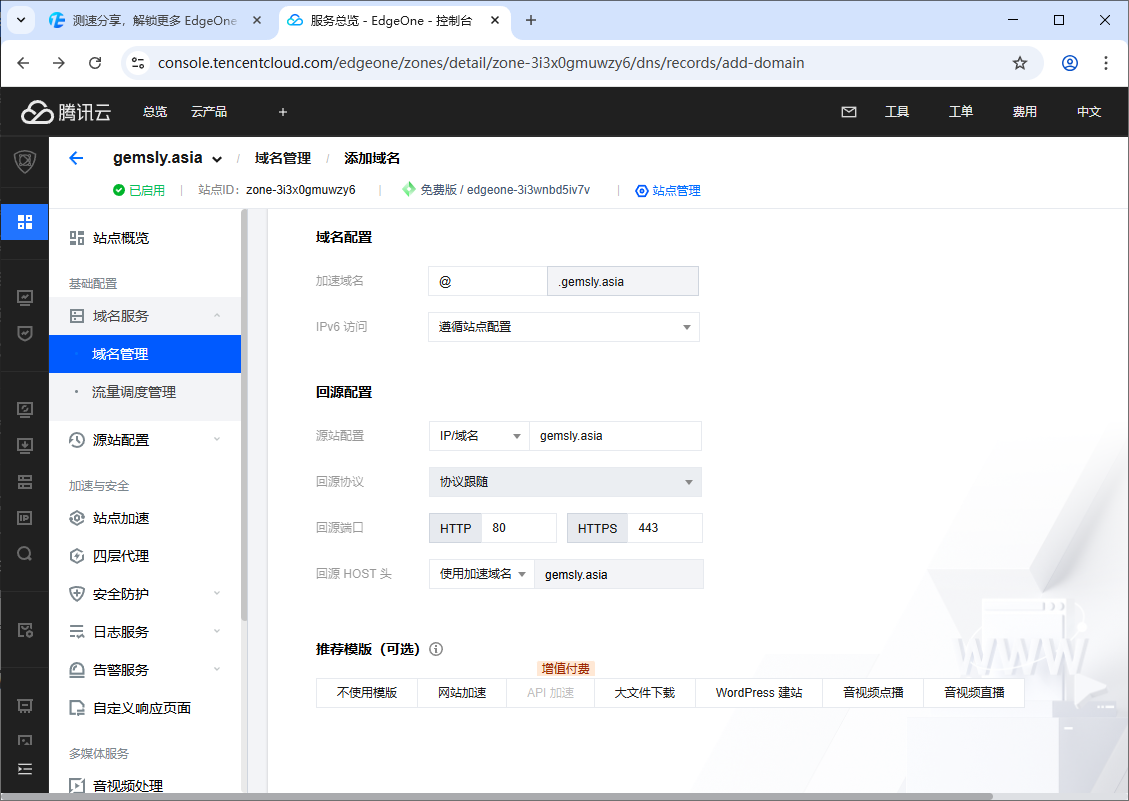Click the blue back arrow beside gemsly.asia

76,158
